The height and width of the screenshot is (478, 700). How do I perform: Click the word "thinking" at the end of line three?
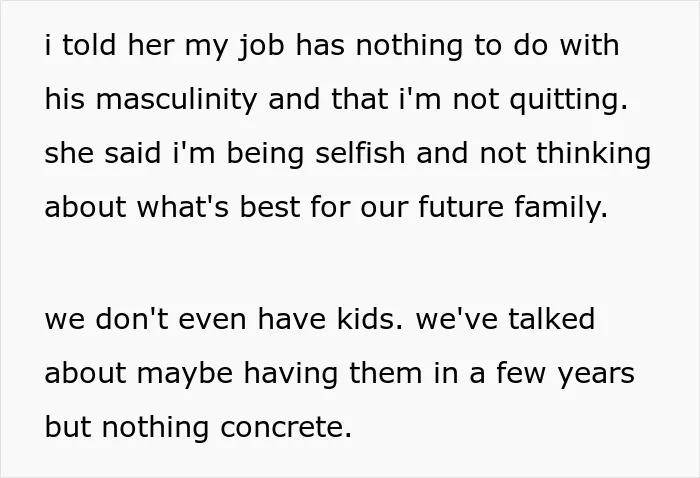pyautogui.click(x=593, y=153)
